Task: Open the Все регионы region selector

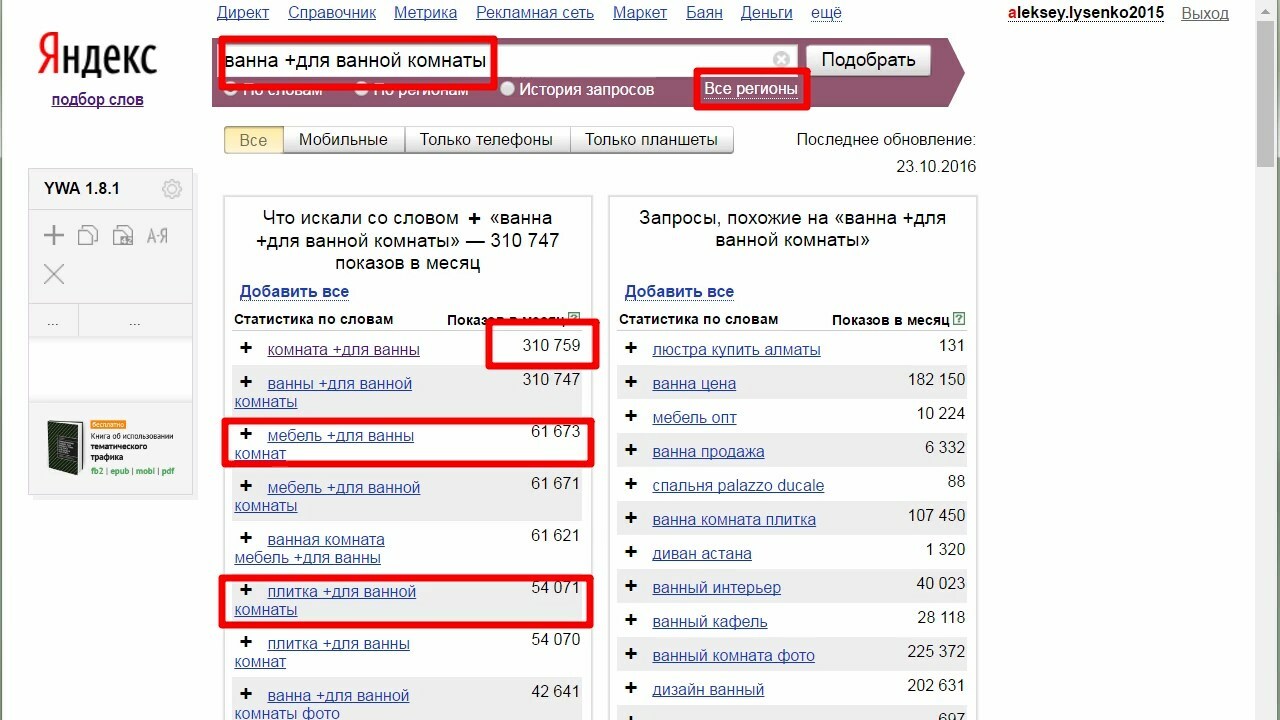Action: [751, 89]
